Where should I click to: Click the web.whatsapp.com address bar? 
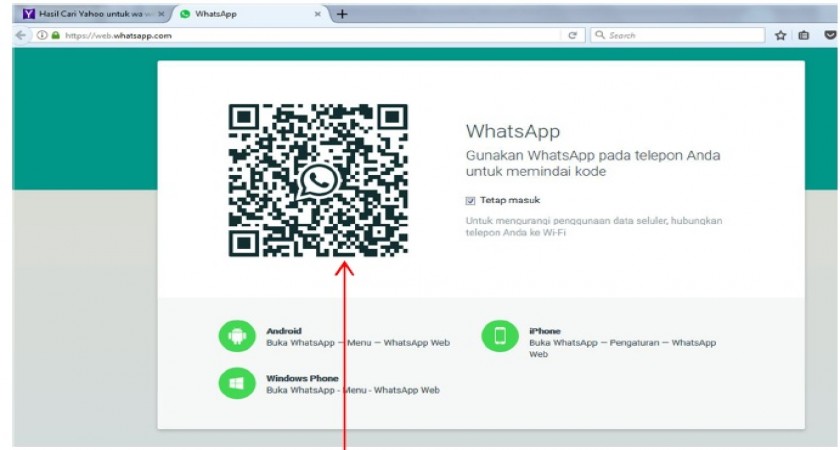tap(300, 35)
